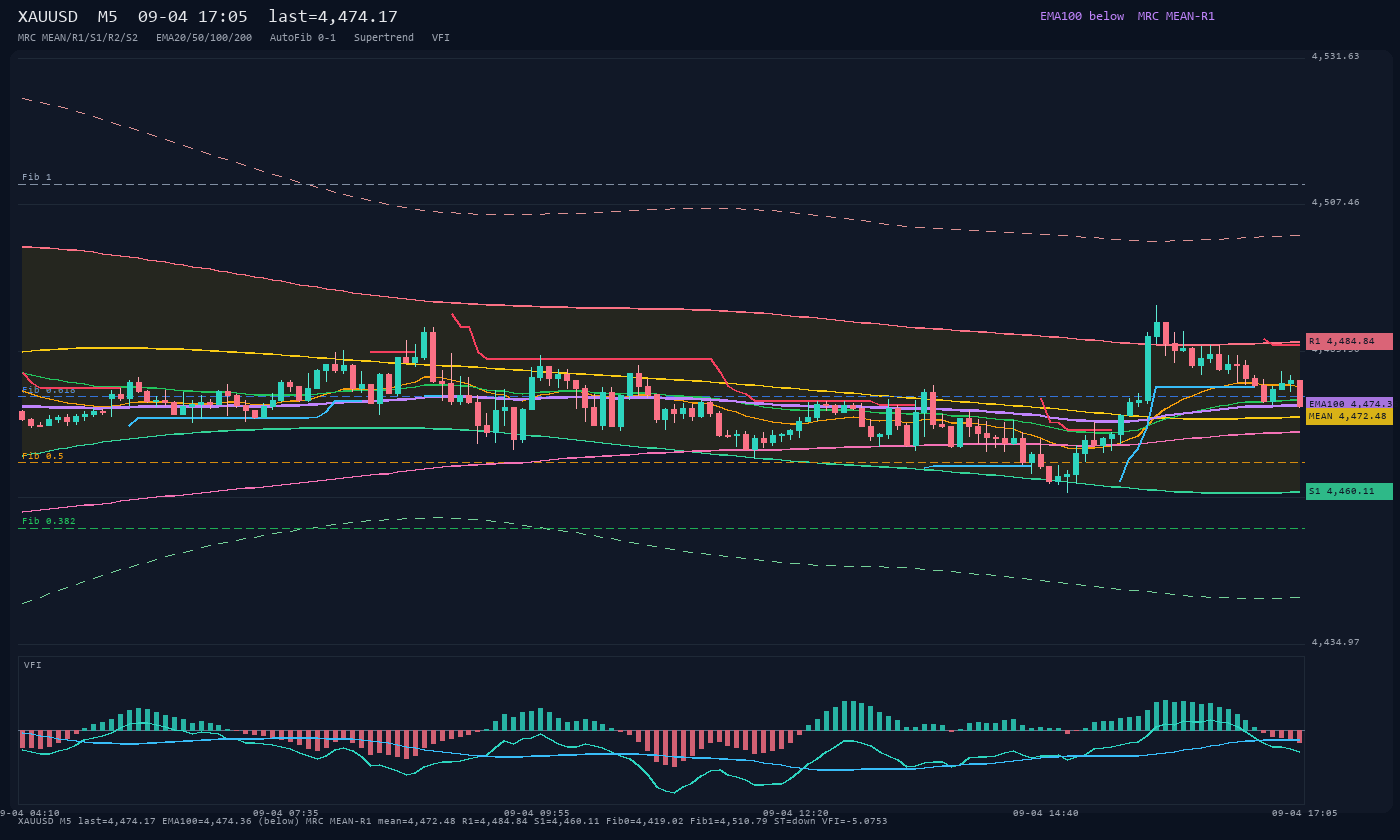The height and width of the screenshot is (840, 1400).
Task: Select the VFI entry in the top legend
Action: coord(441,38)
